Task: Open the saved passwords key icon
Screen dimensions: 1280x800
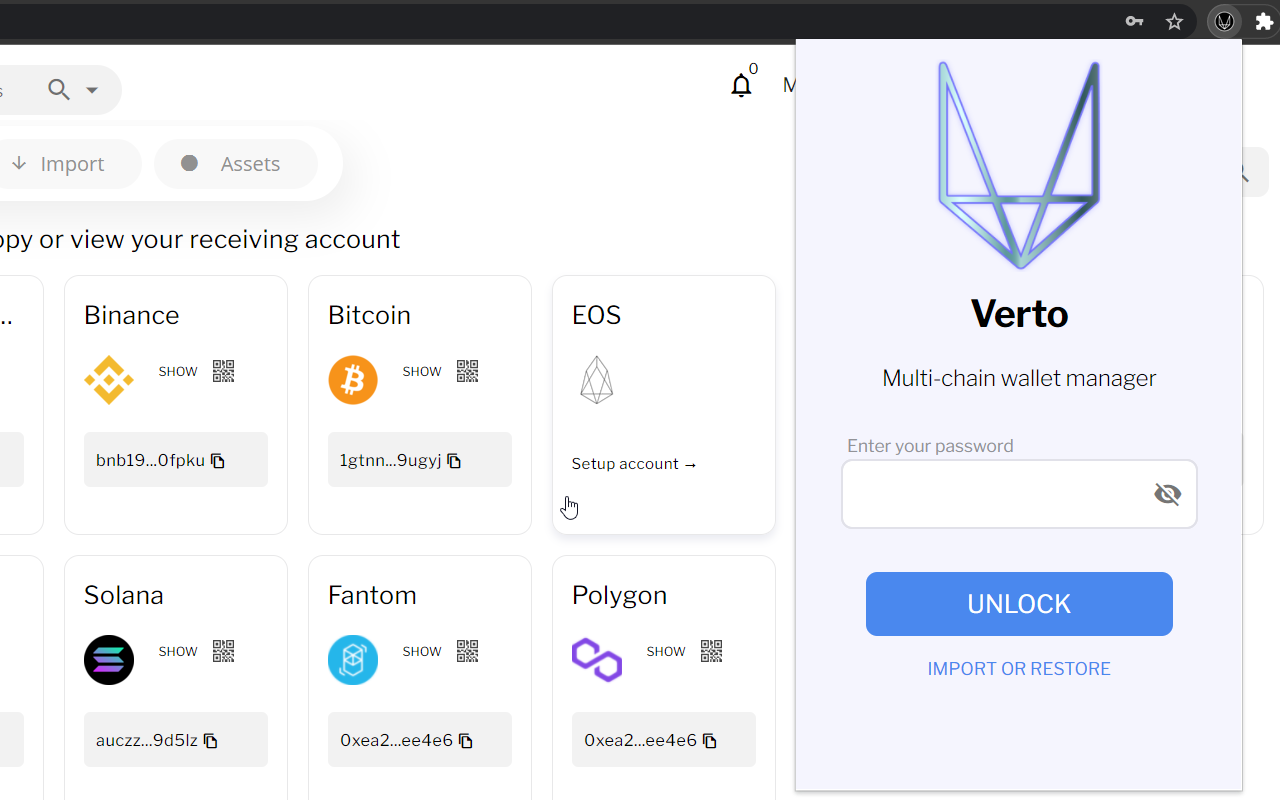Action: [1134, 21]
